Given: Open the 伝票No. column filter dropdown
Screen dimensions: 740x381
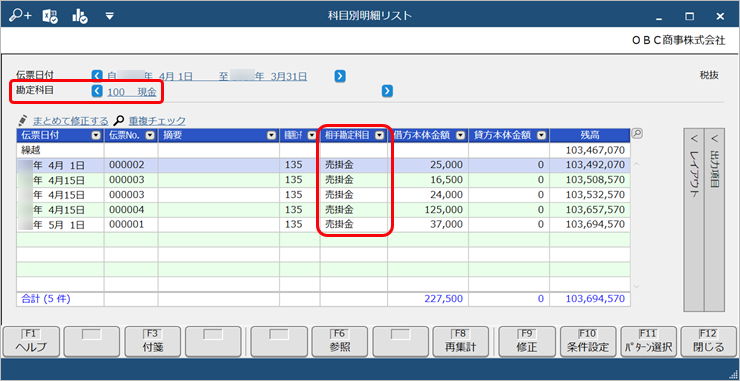Looking at the screenshot, I should [x=150, y=135].
